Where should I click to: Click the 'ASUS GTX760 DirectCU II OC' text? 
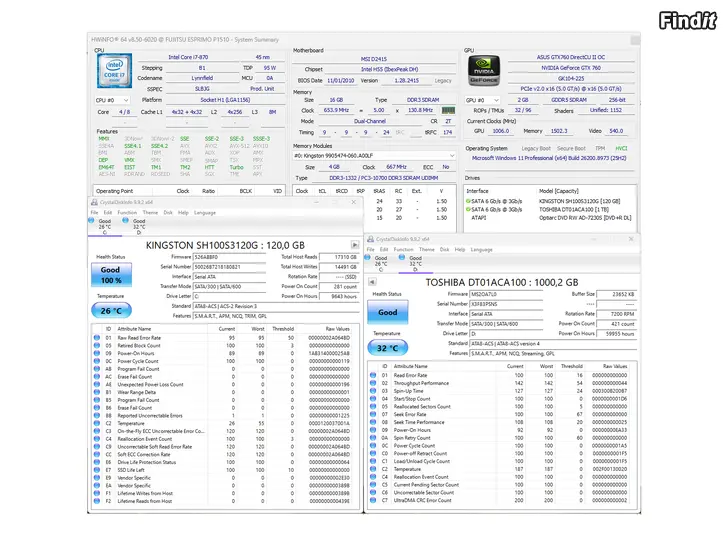click(571, 57)
